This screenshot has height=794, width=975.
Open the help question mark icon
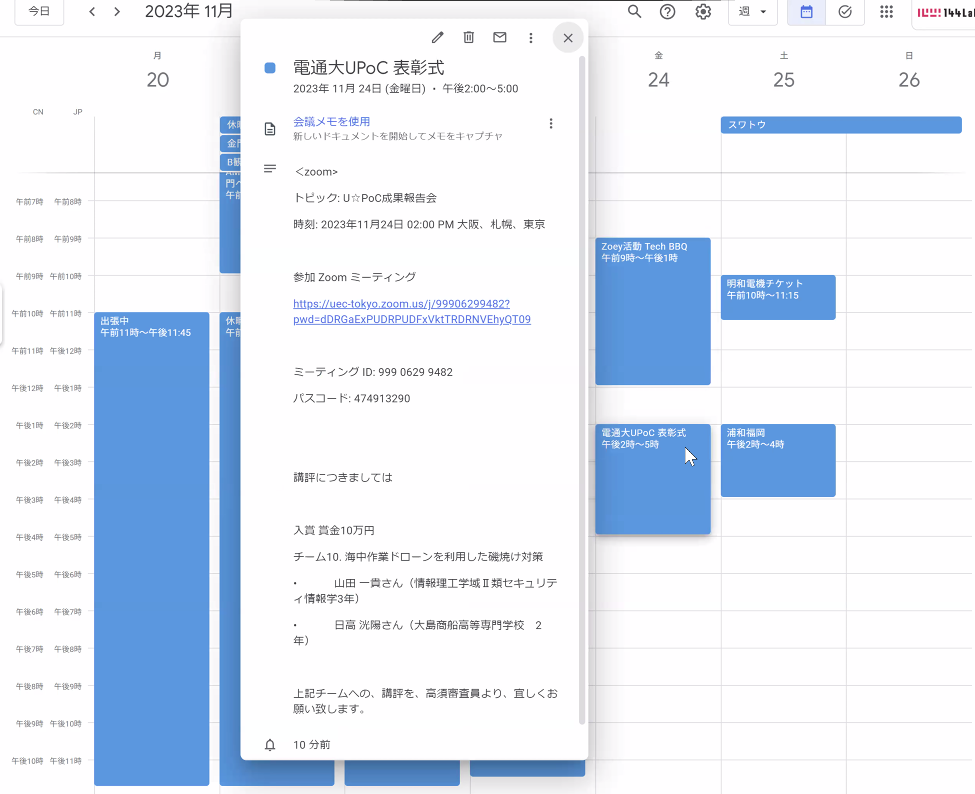[x=667, y=11]
